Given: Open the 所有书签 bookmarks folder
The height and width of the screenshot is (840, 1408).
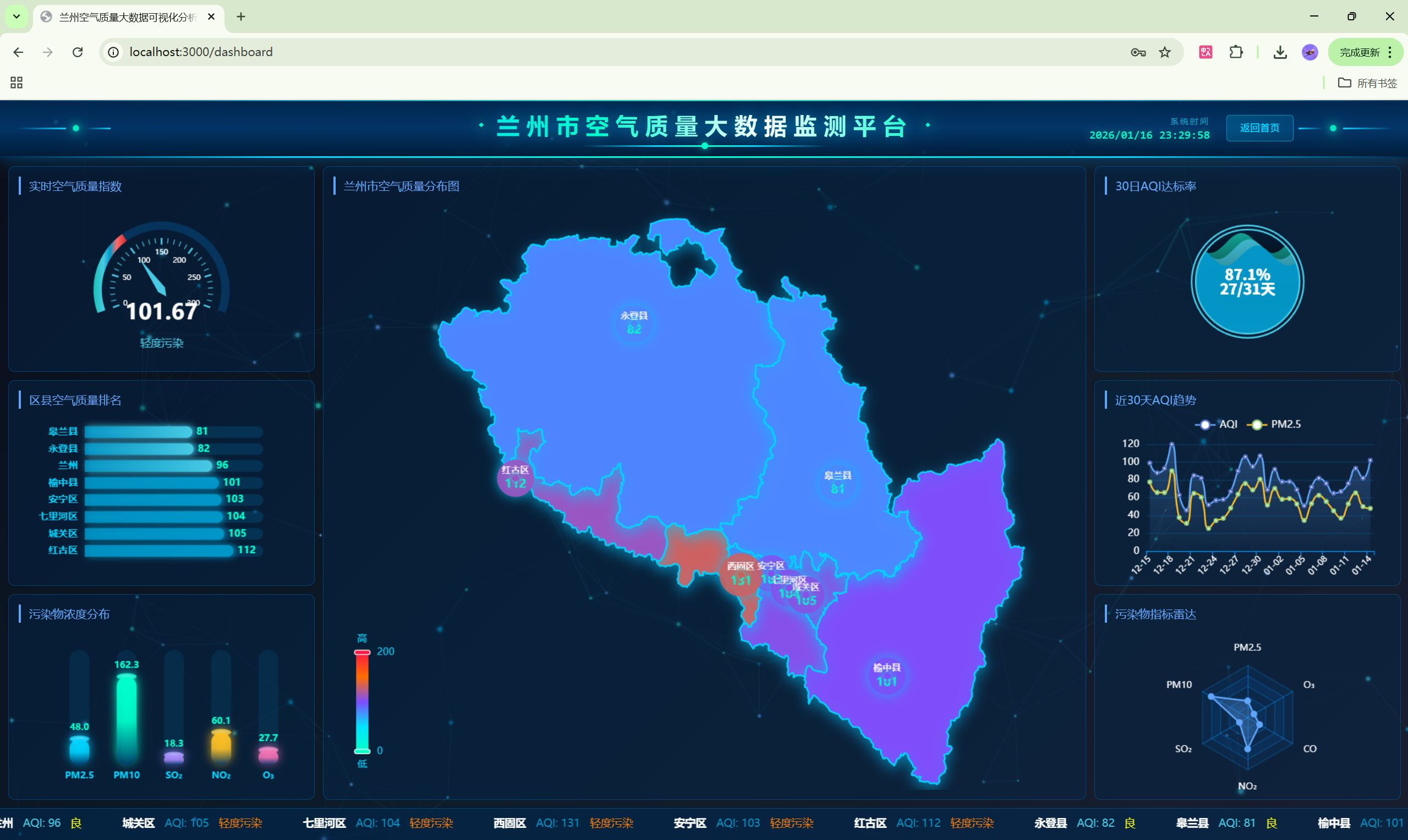Looking at the screenshot, I should (1367, 83).
